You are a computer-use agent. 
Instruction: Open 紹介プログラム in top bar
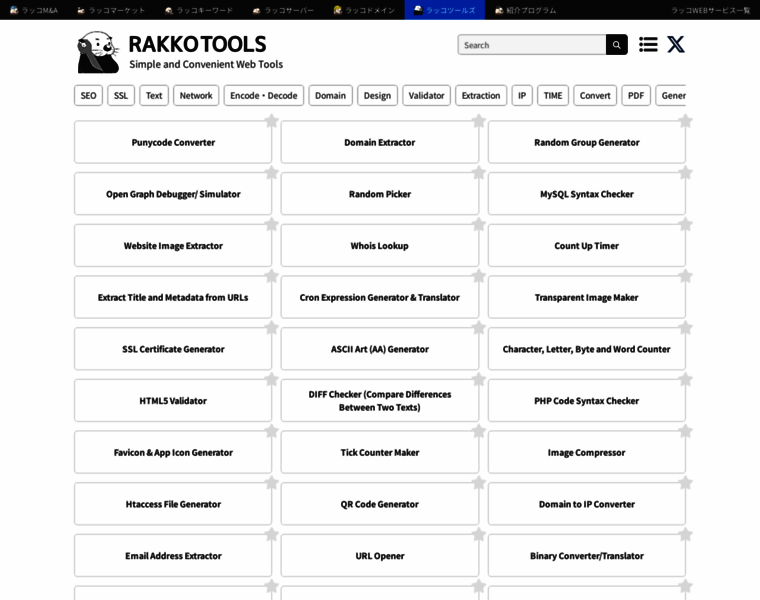pos(525,10)
